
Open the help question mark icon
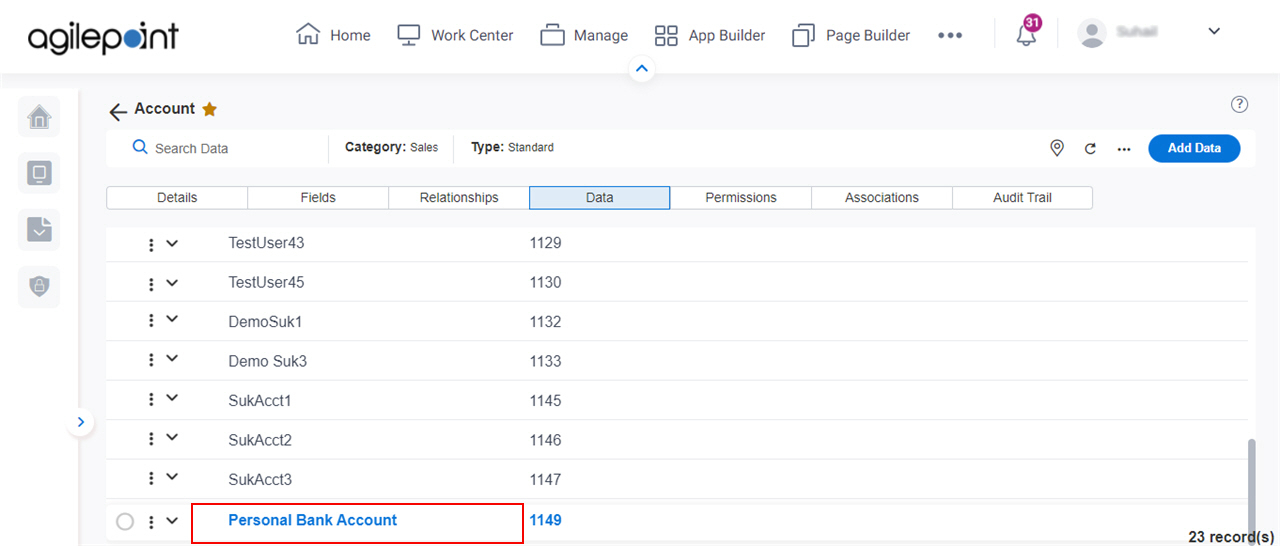(1239, 104)
